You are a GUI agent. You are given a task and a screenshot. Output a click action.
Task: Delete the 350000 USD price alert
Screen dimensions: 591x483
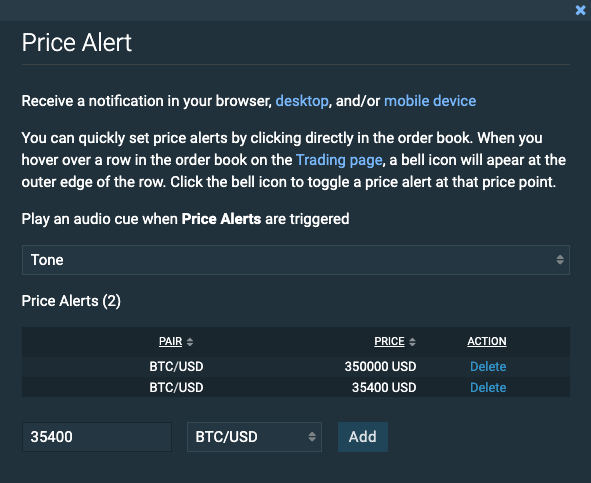(x=488, y=366)
